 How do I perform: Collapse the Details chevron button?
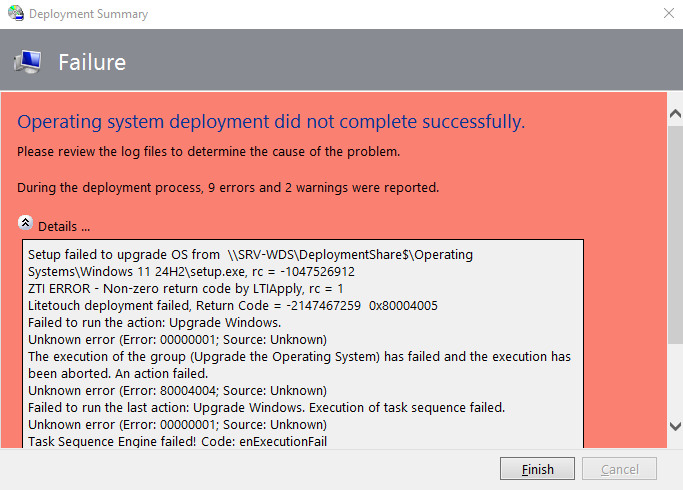pyautogui.click(x=25, y=224)
